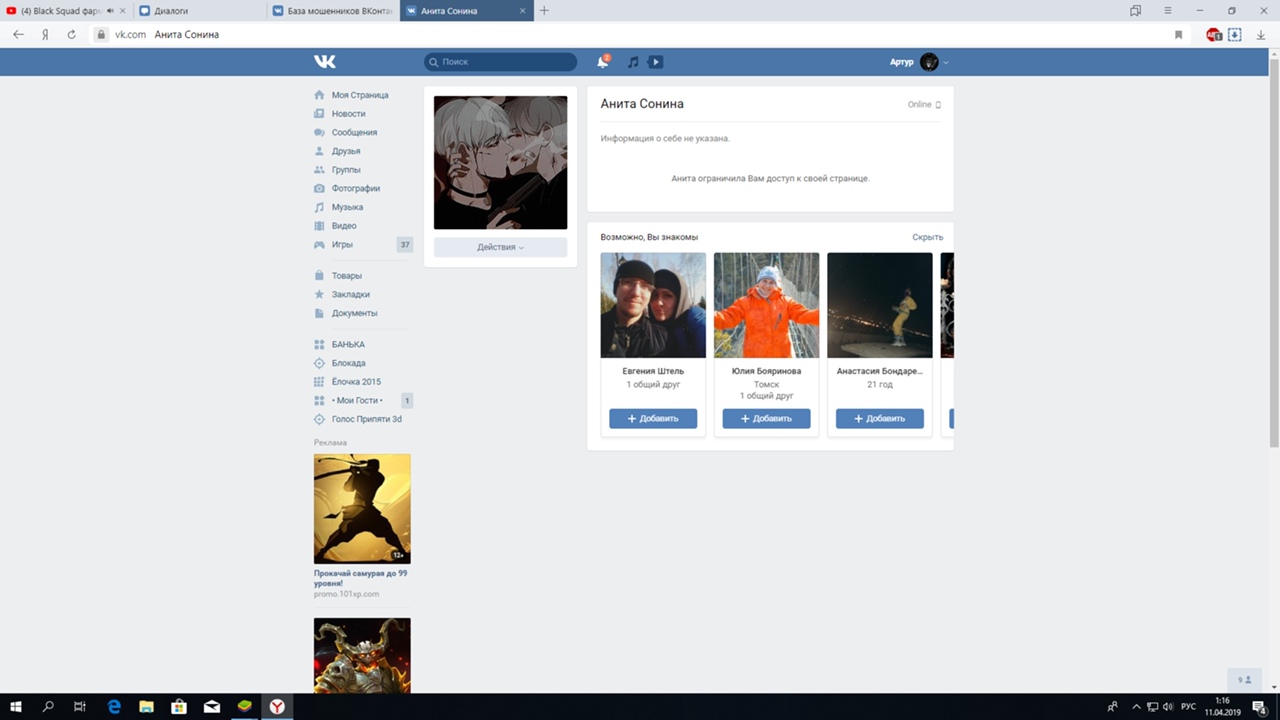Go back with browser back arrow
Viewport: 1280px width, 720px height.
pyautogui.click(x=18, y=34)
